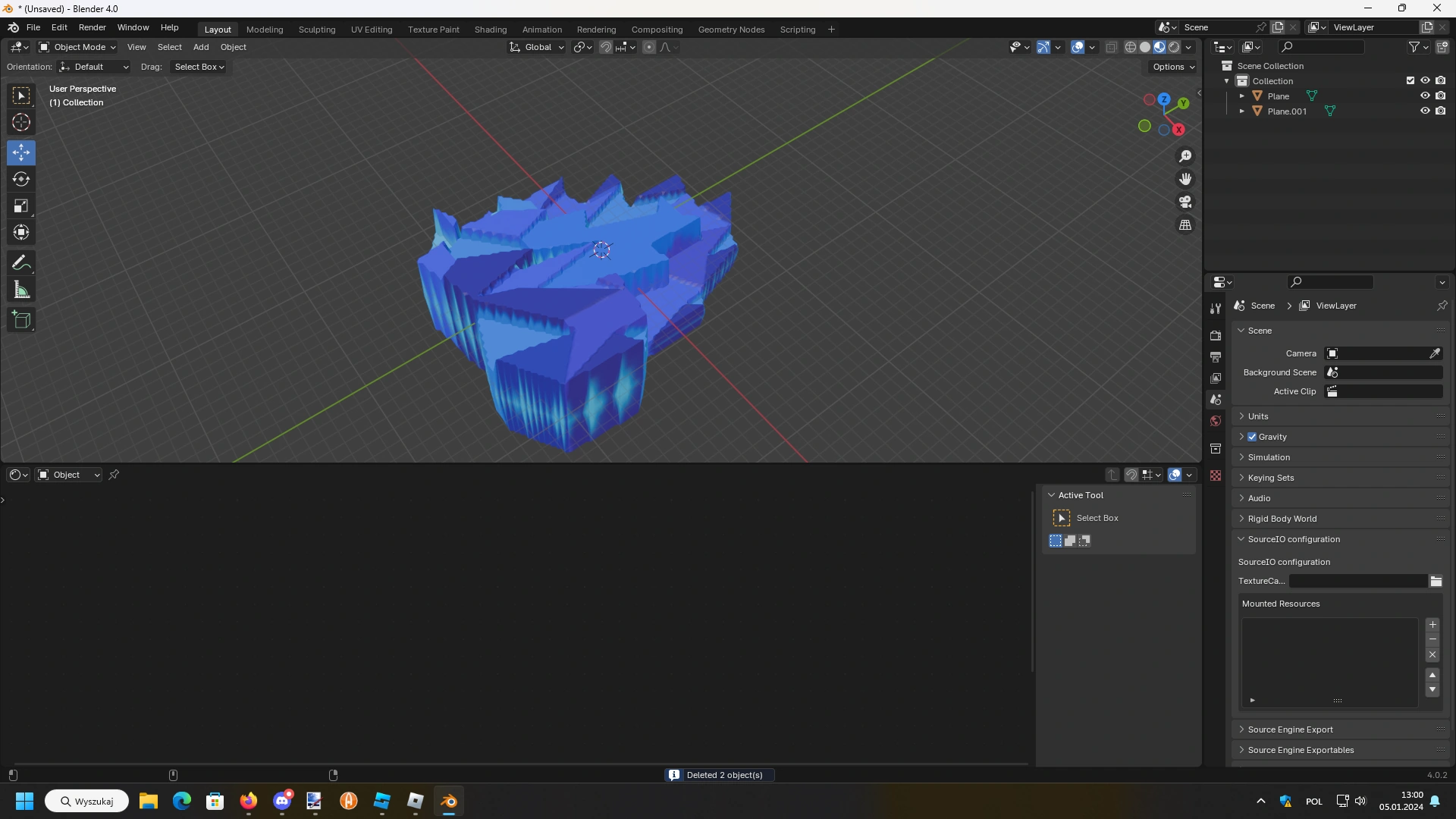The image size is (1456, 819).
Task: Open the Shading workspace tab
Action: pyautogui.click(x=490, y=30)
